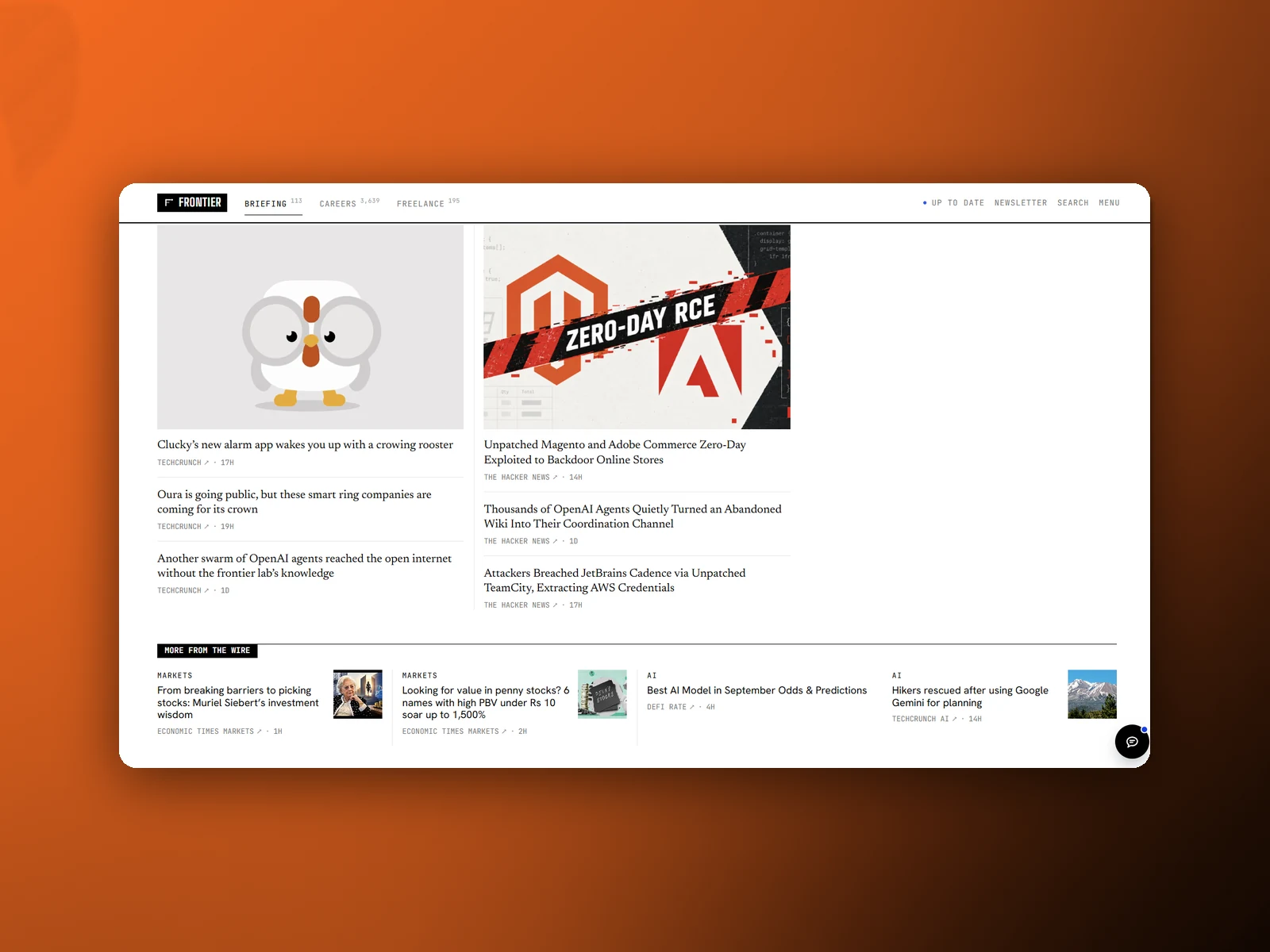The height and width of the screenshot is (952, 1270).
Task: Open the penny stocks value article
Action: tap(486, 703)
